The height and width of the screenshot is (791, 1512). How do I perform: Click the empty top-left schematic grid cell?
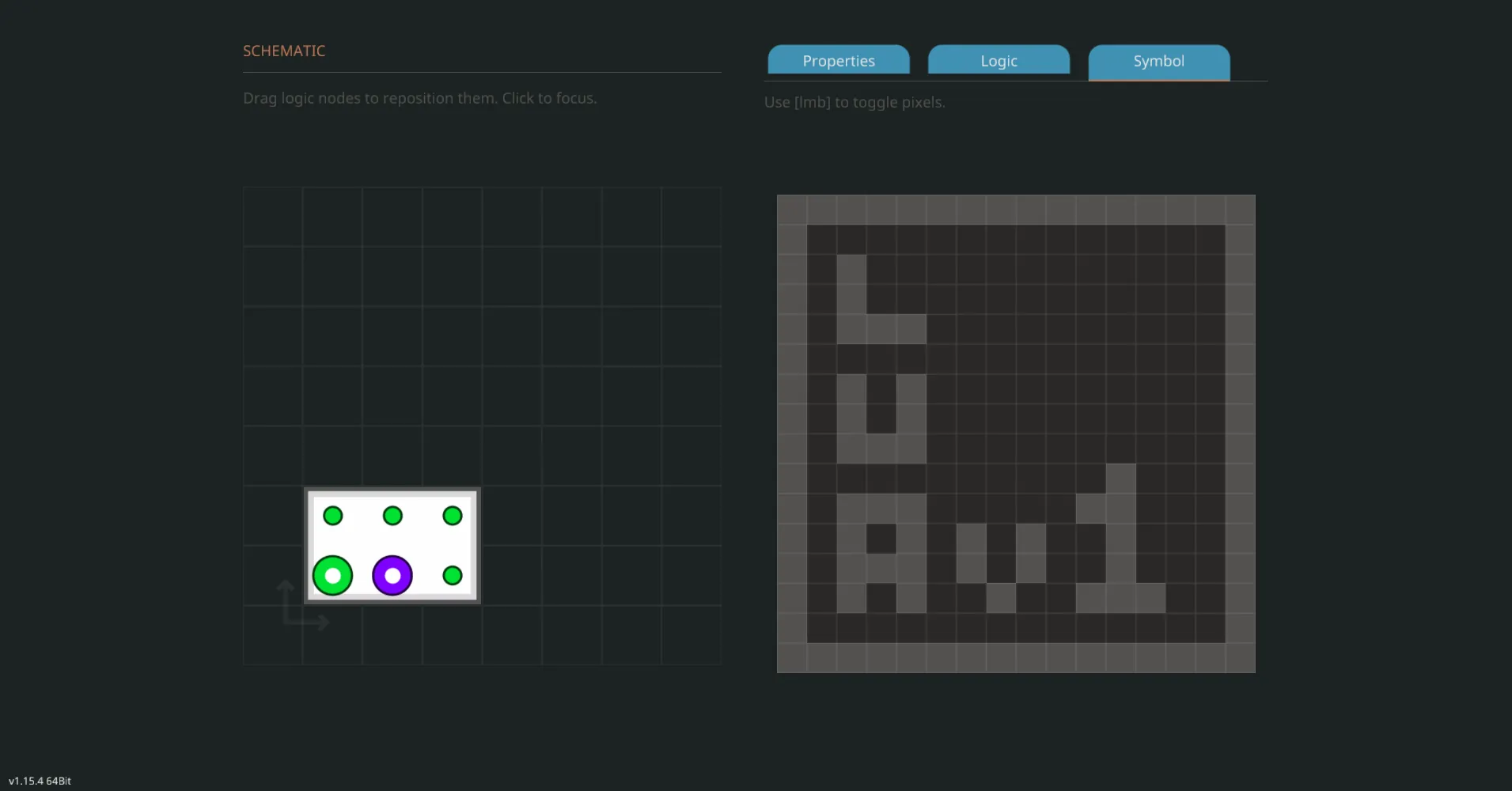(x=273, y=217)
